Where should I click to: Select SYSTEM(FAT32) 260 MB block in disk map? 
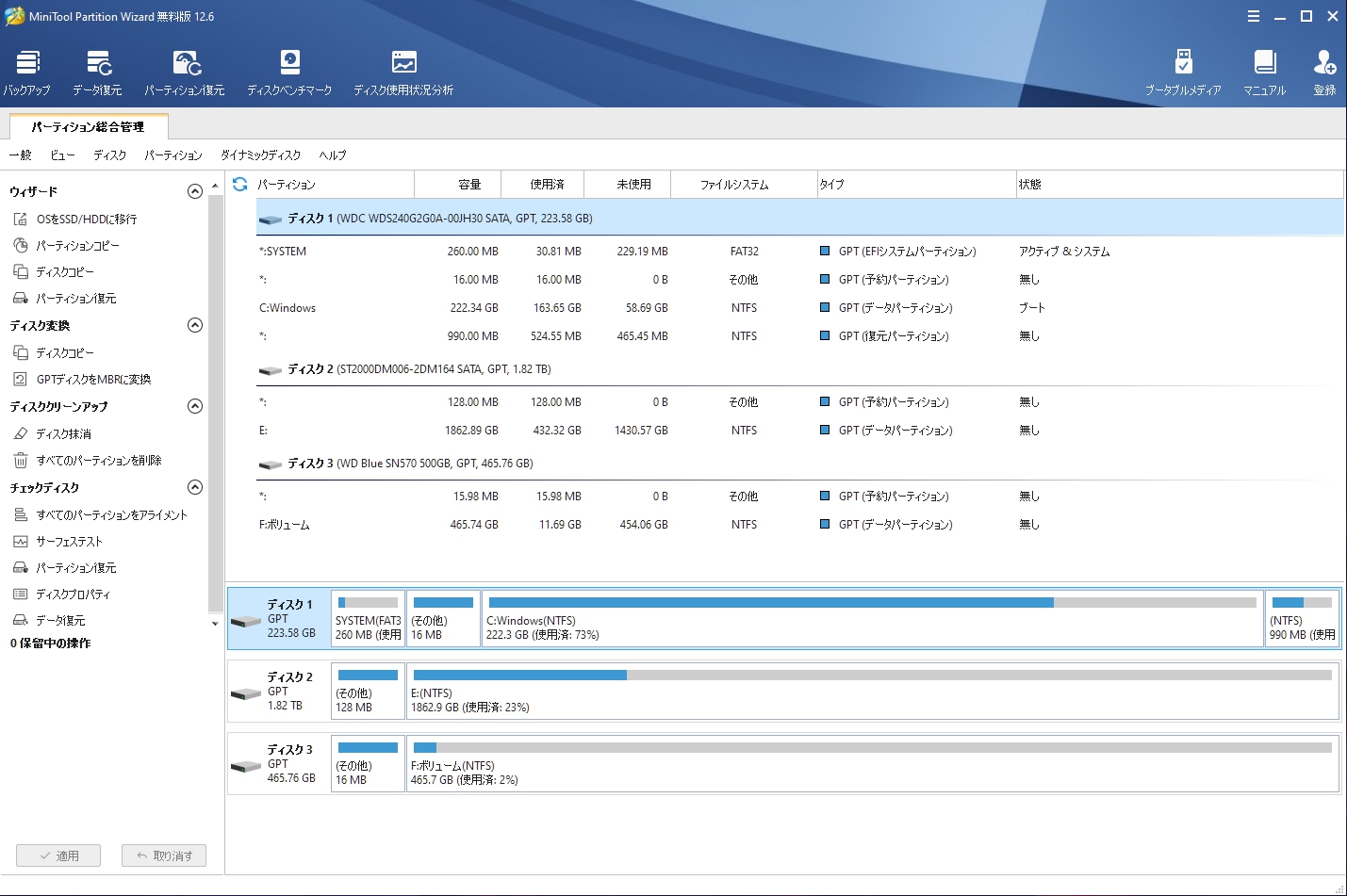pyautogui.click(x=369, y=619)
